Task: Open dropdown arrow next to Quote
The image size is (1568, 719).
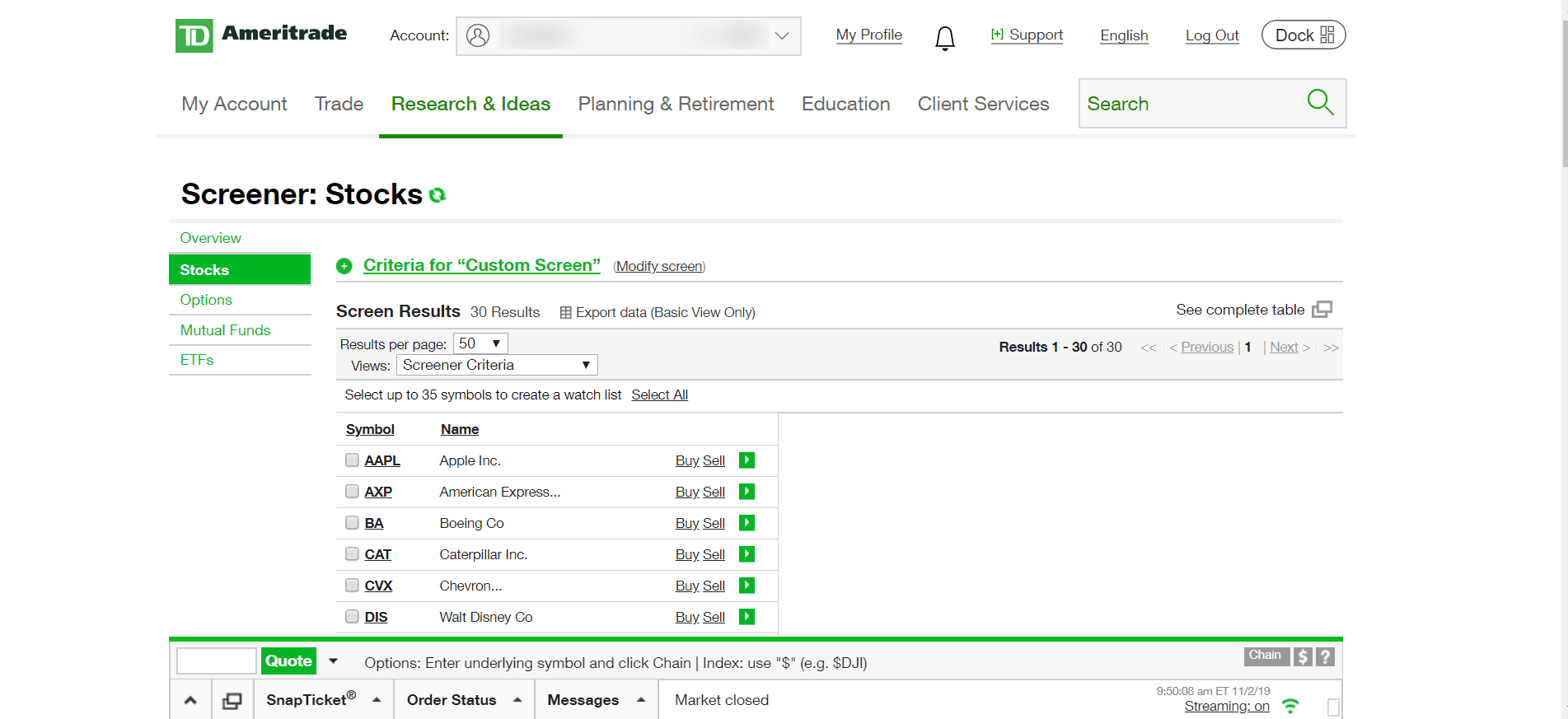Action: [x=334, y=661]
